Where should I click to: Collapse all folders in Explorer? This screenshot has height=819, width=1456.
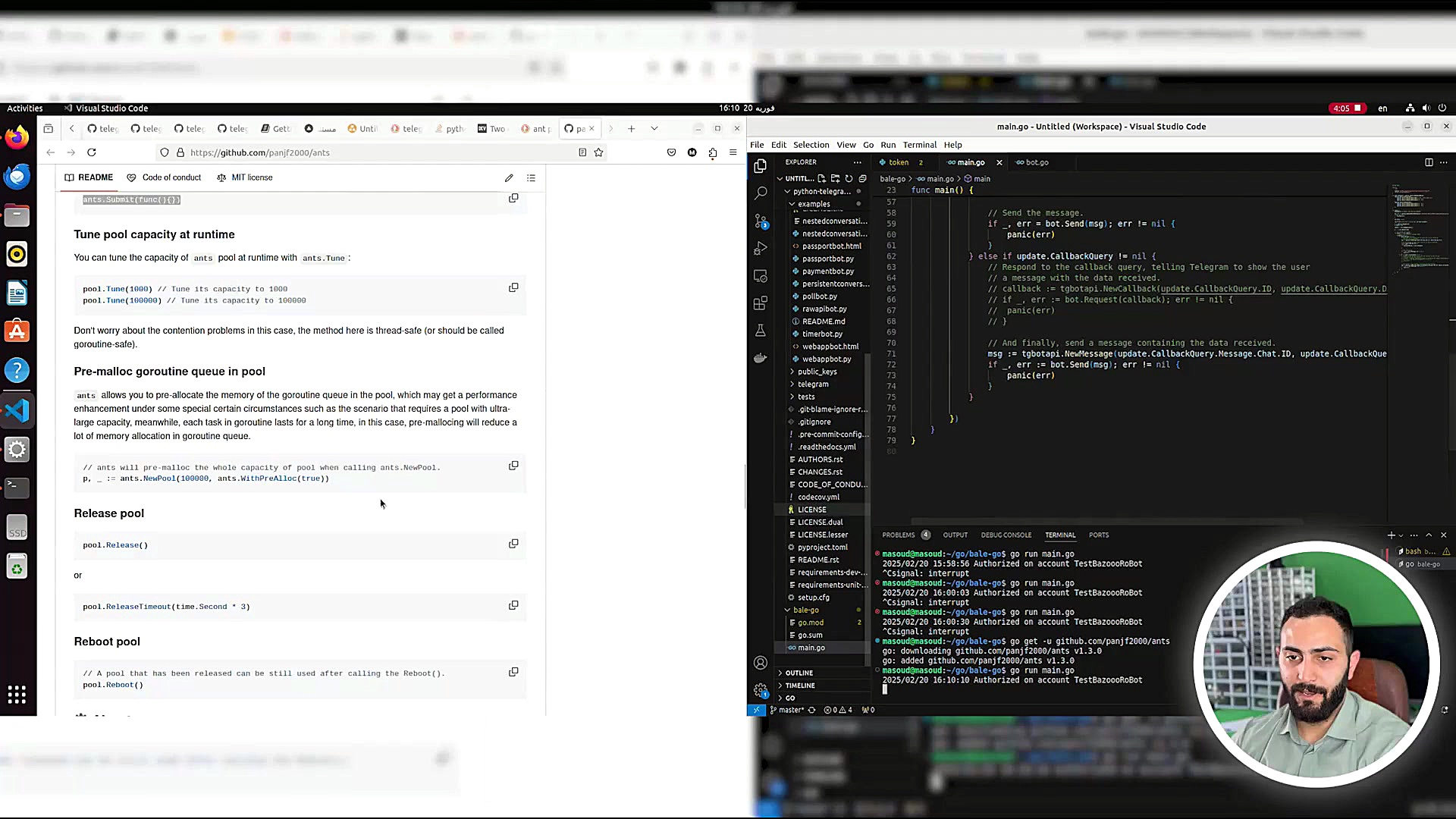(862, 179)
